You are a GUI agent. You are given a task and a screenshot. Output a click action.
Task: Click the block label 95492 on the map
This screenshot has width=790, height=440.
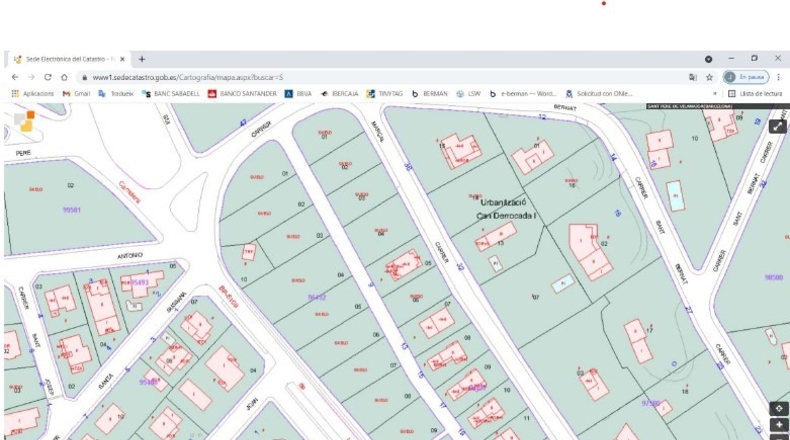pyautogui.click(x=317, y=297)
